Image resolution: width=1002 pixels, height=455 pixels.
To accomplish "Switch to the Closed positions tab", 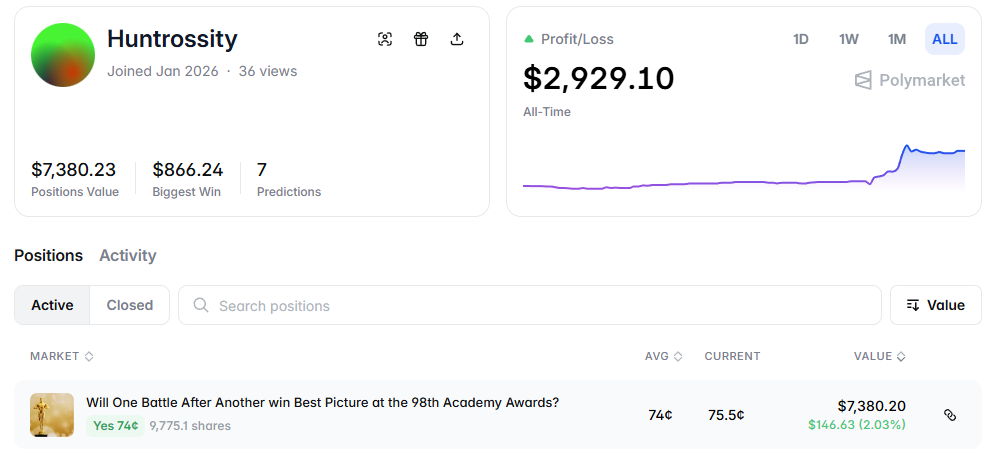I will point(130,305).
